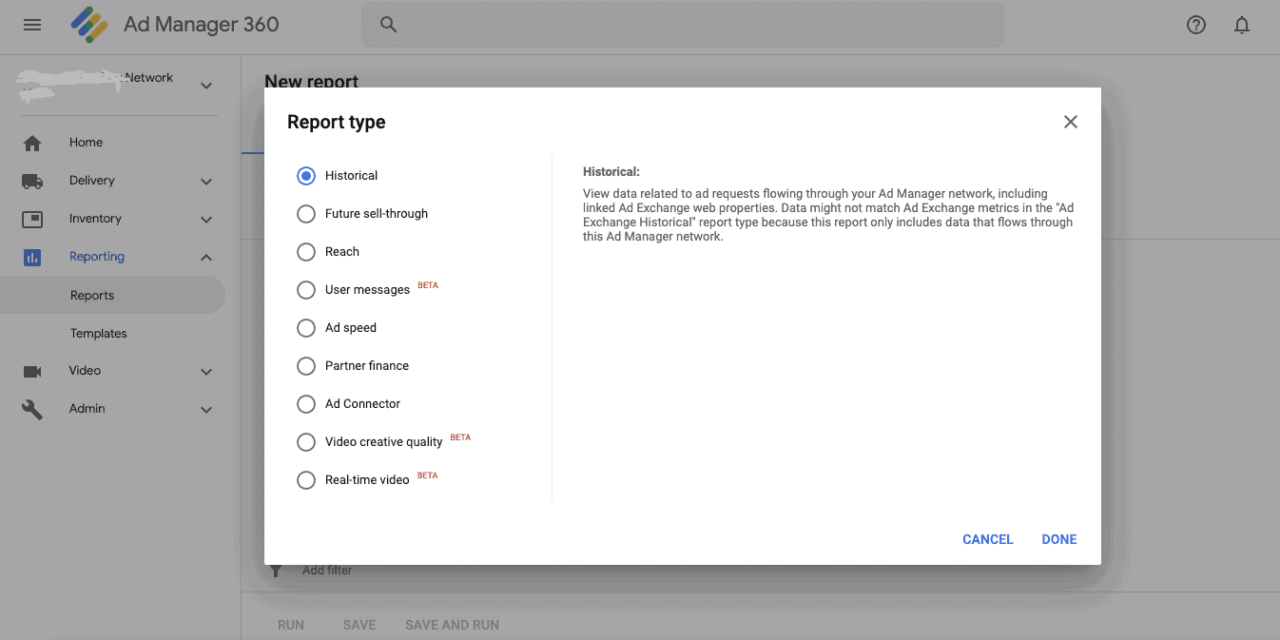Open the navigation hamburger menu
The image size is (1280, 640).
click(32, 25)
